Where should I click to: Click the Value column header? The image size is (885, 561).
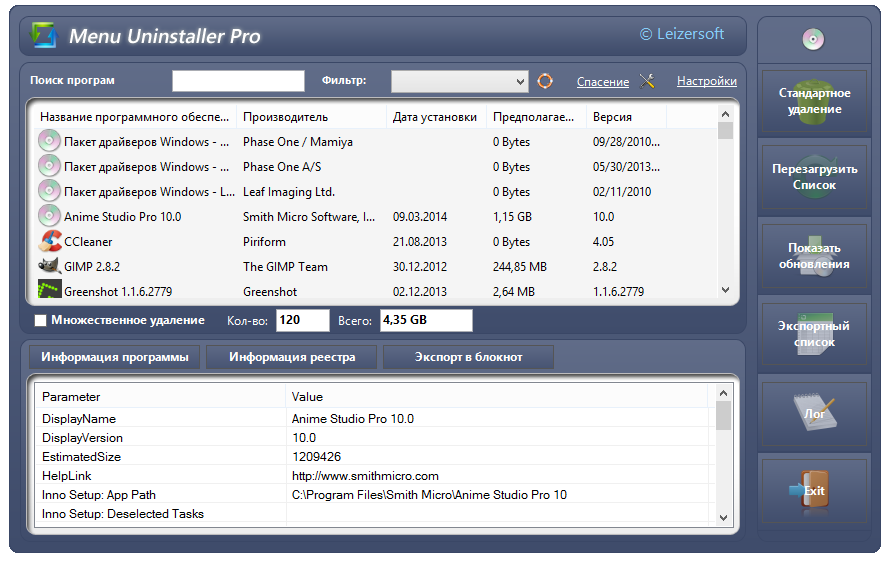click(497, 397)
